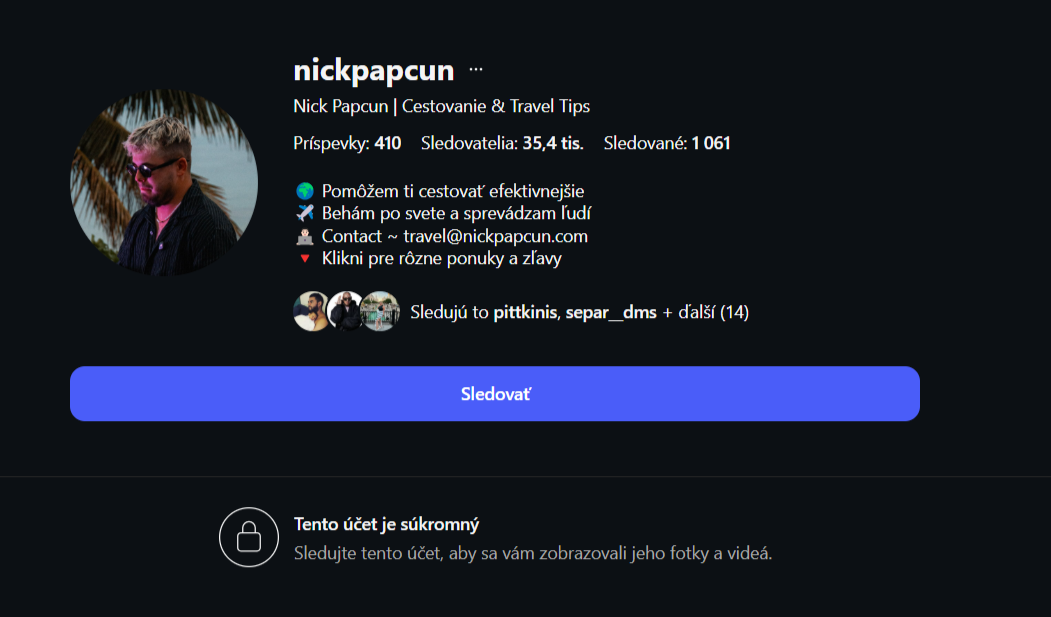This screenshot has height=617, width=1051.
Task: Follow the account with the Sledovať button
Action: [x=495, y=394]
